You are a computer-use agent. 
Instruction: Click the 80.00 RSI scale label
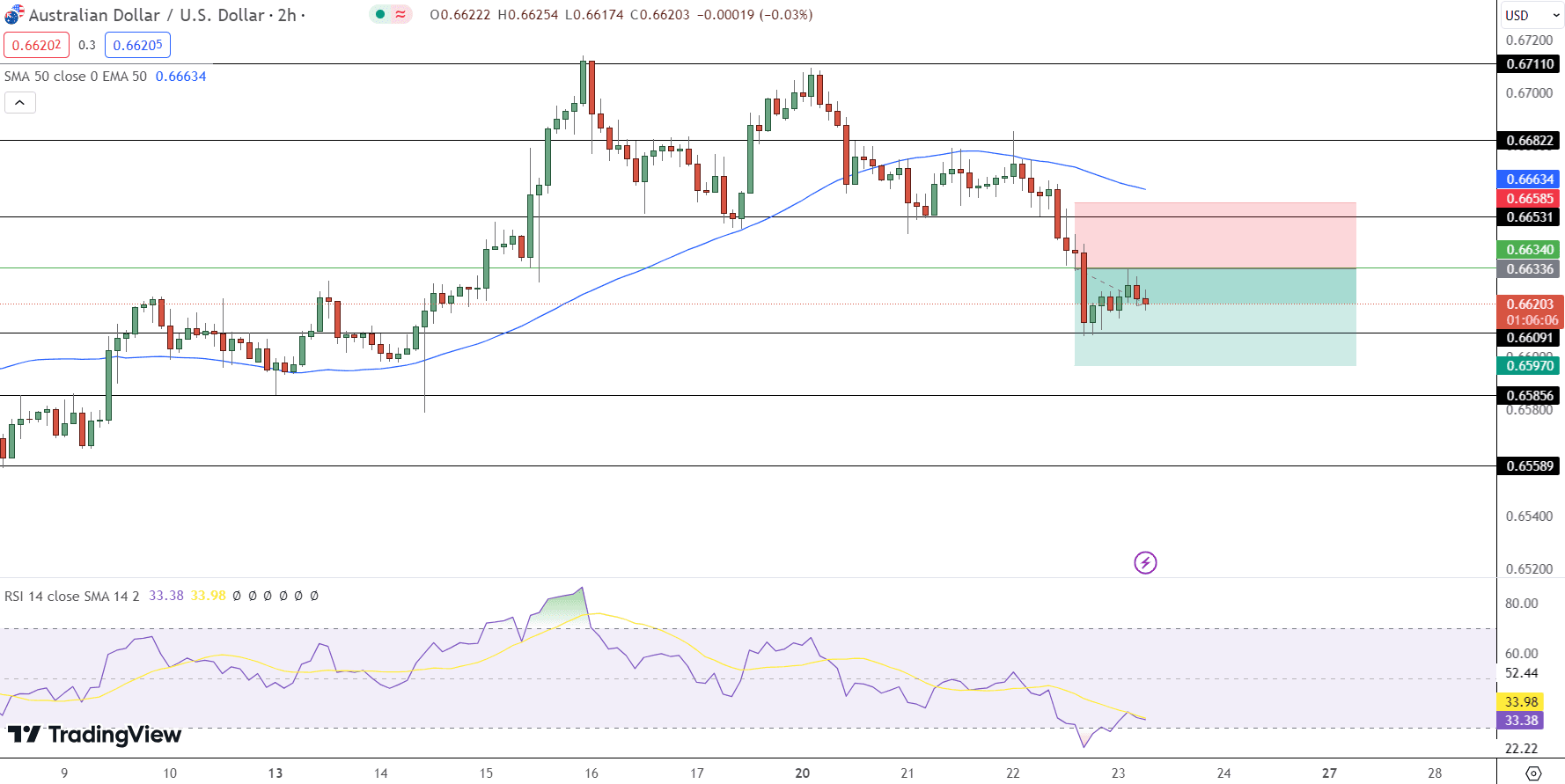[1521, 604]
